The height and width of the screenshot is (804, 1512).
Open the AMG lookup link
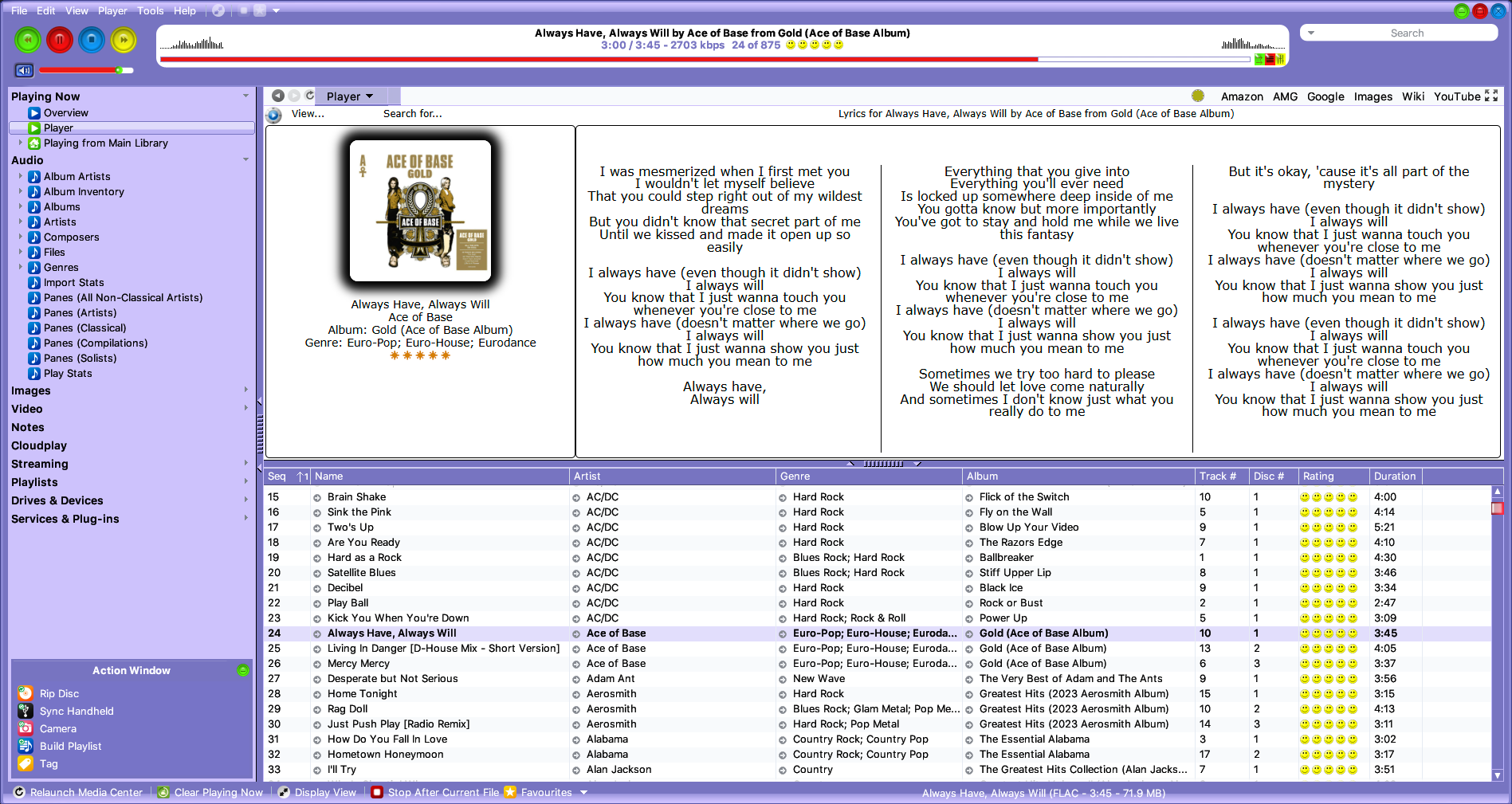tap(1285, 96)
